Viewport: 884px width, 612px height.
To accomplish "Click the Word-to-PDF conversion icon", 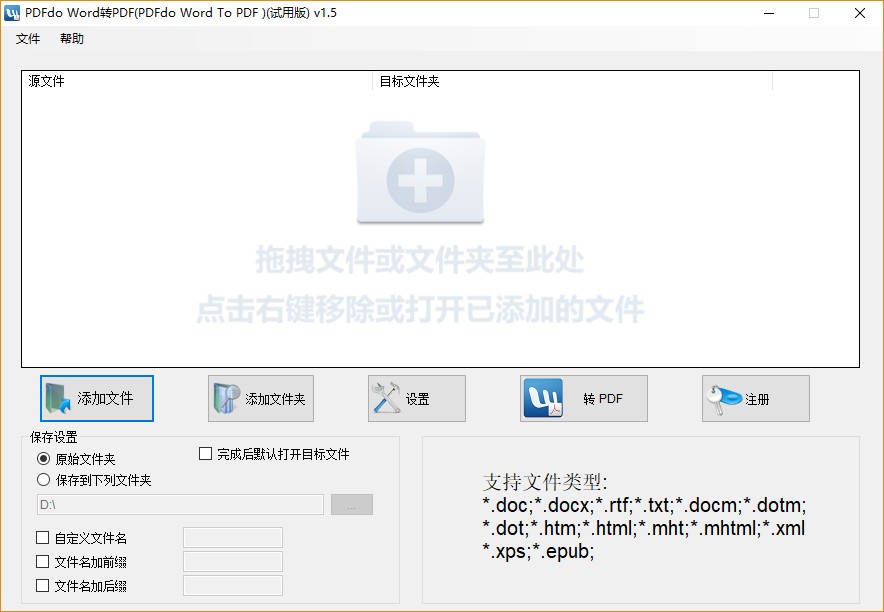I will click(x=543, y=398).
